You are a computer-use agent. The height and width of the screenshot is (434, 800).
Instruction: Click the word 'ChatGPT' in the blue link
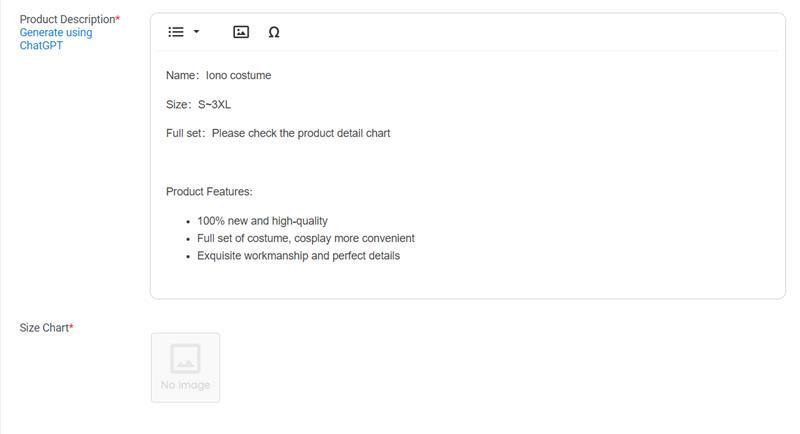click(x=41, y=45)
